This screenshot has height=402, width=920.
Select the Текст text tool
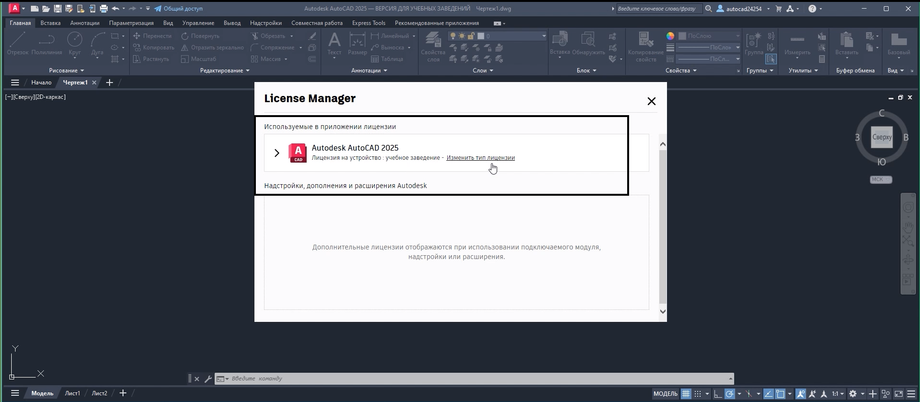pos(334,45)
